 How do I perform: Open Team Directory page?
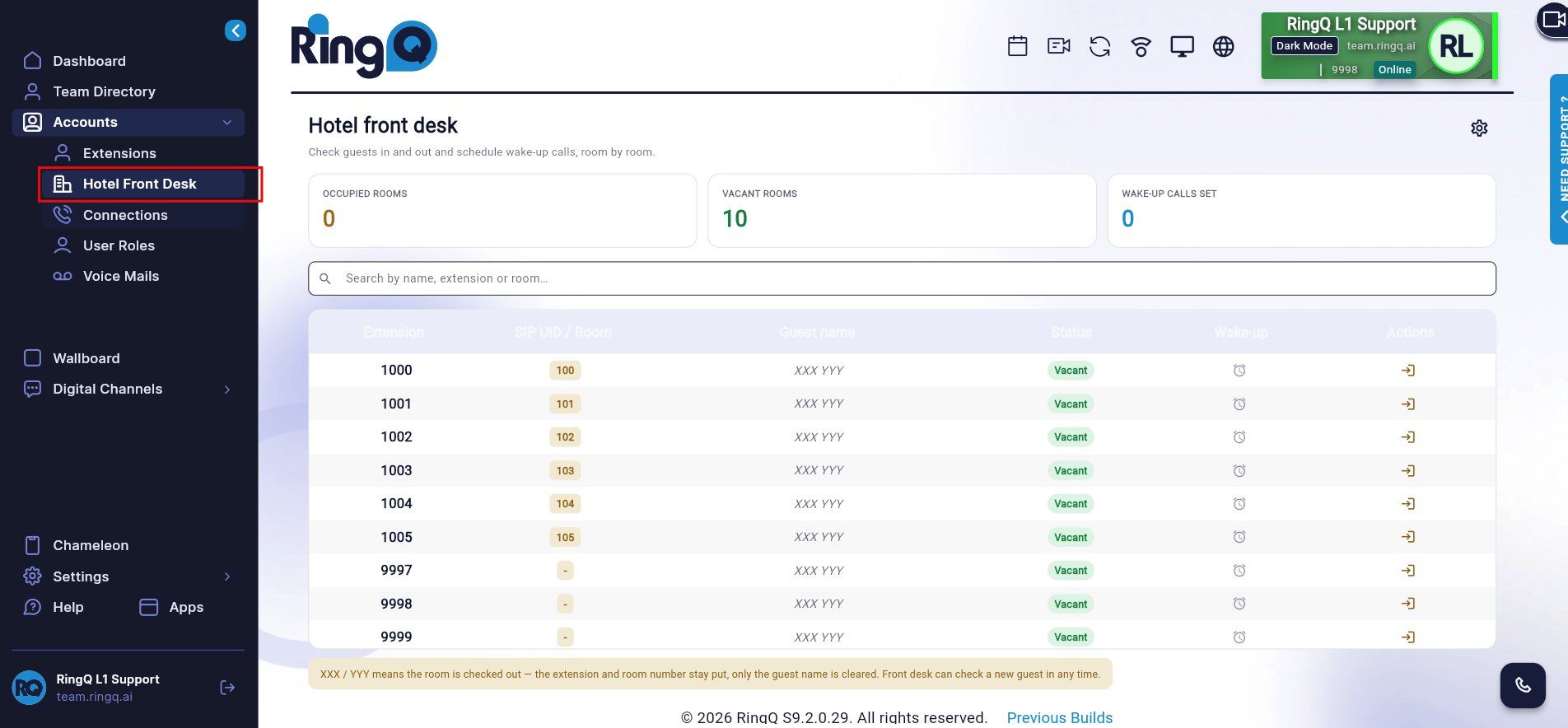click(x=104, y=91)
